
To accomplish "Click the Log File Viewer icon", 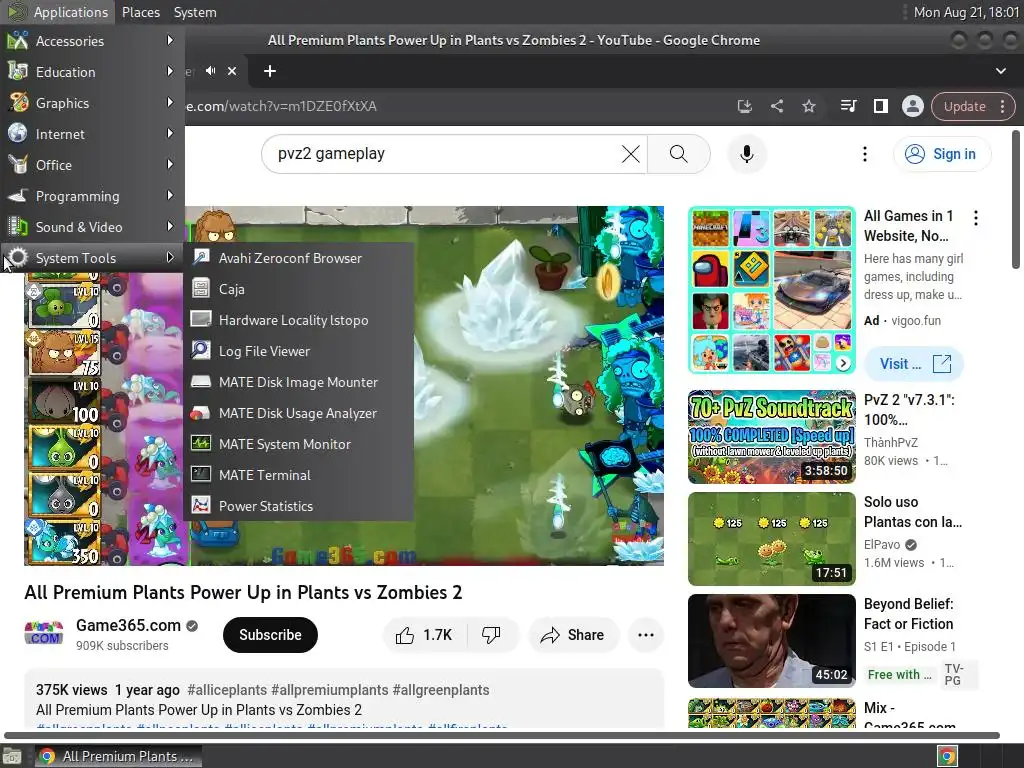I will (x=200, y=351).
